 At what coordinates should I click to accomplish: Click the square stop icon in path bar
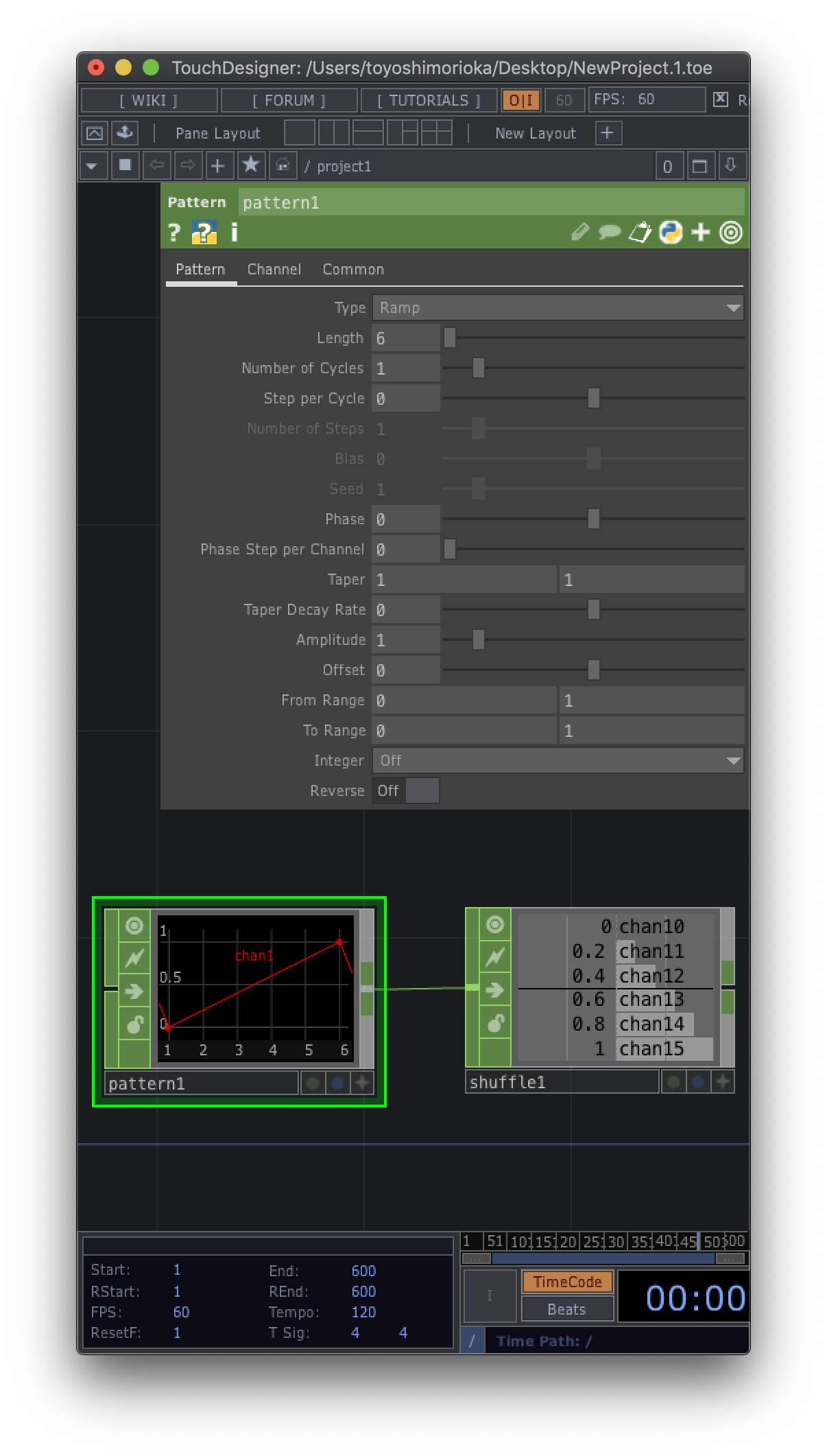tap(125, 165)
